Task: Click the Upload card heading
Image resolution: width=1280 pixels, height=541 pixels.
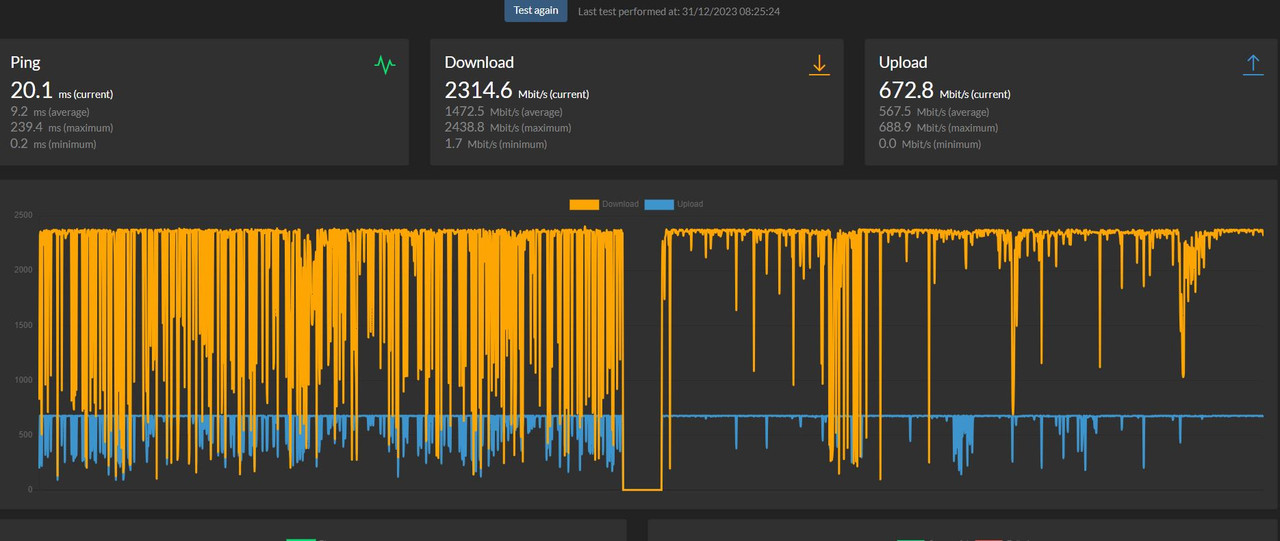Action: point(903,62)
